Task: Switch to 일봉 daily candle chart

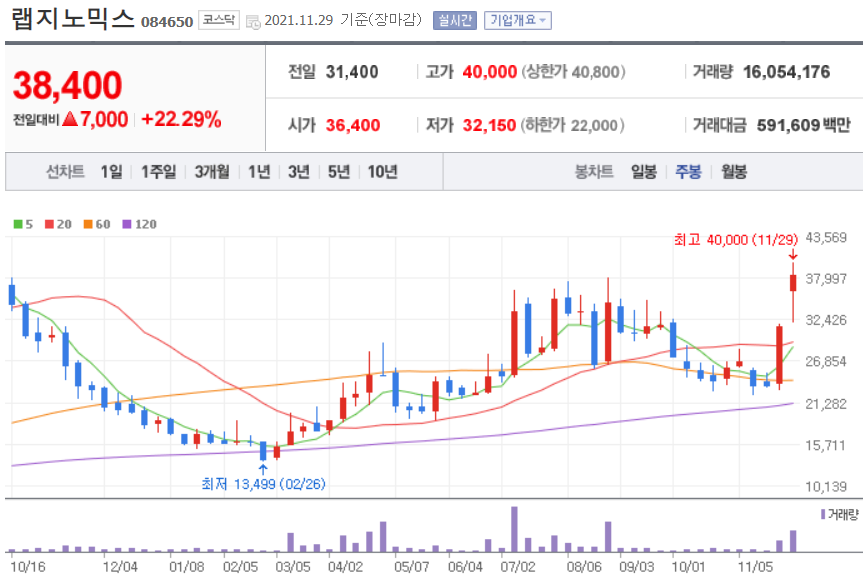Action: point(644,172)
